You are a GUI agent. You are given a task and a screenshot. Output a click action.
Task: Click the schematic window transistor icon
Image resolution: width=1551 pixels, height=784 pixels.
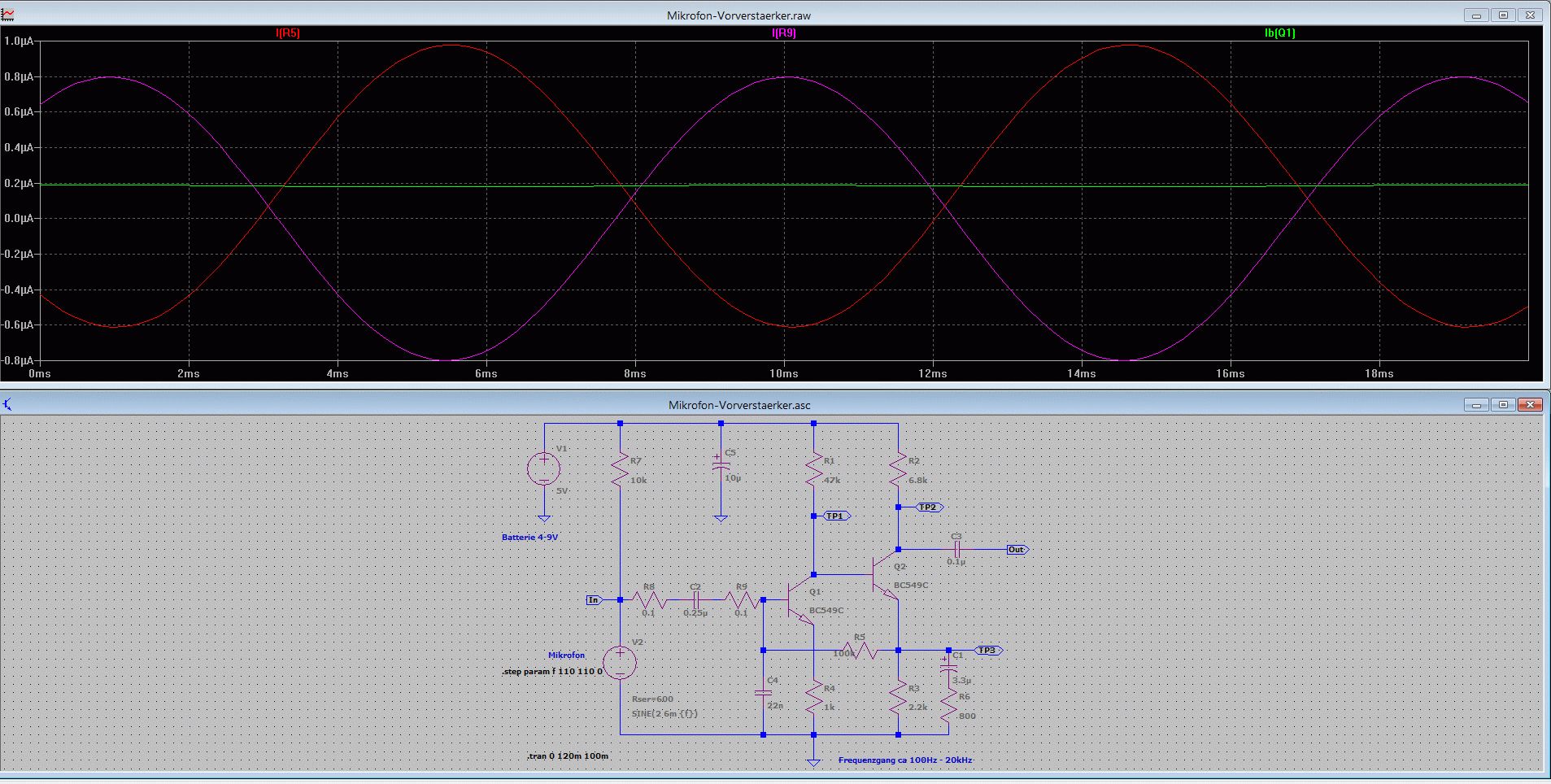[8, 404]
